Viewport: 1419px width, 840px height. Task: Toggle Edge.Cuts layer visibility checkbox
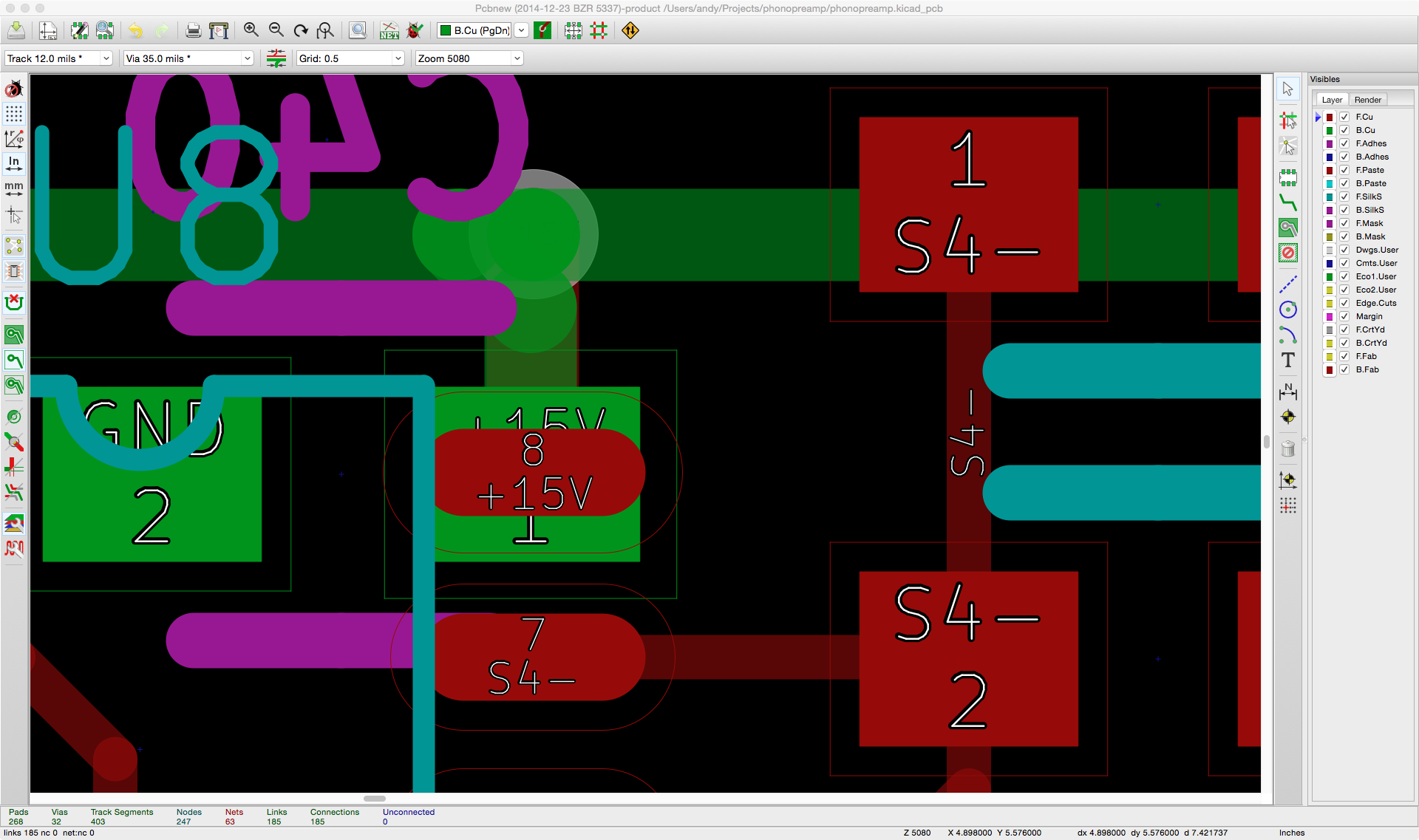coord(1344,303)
